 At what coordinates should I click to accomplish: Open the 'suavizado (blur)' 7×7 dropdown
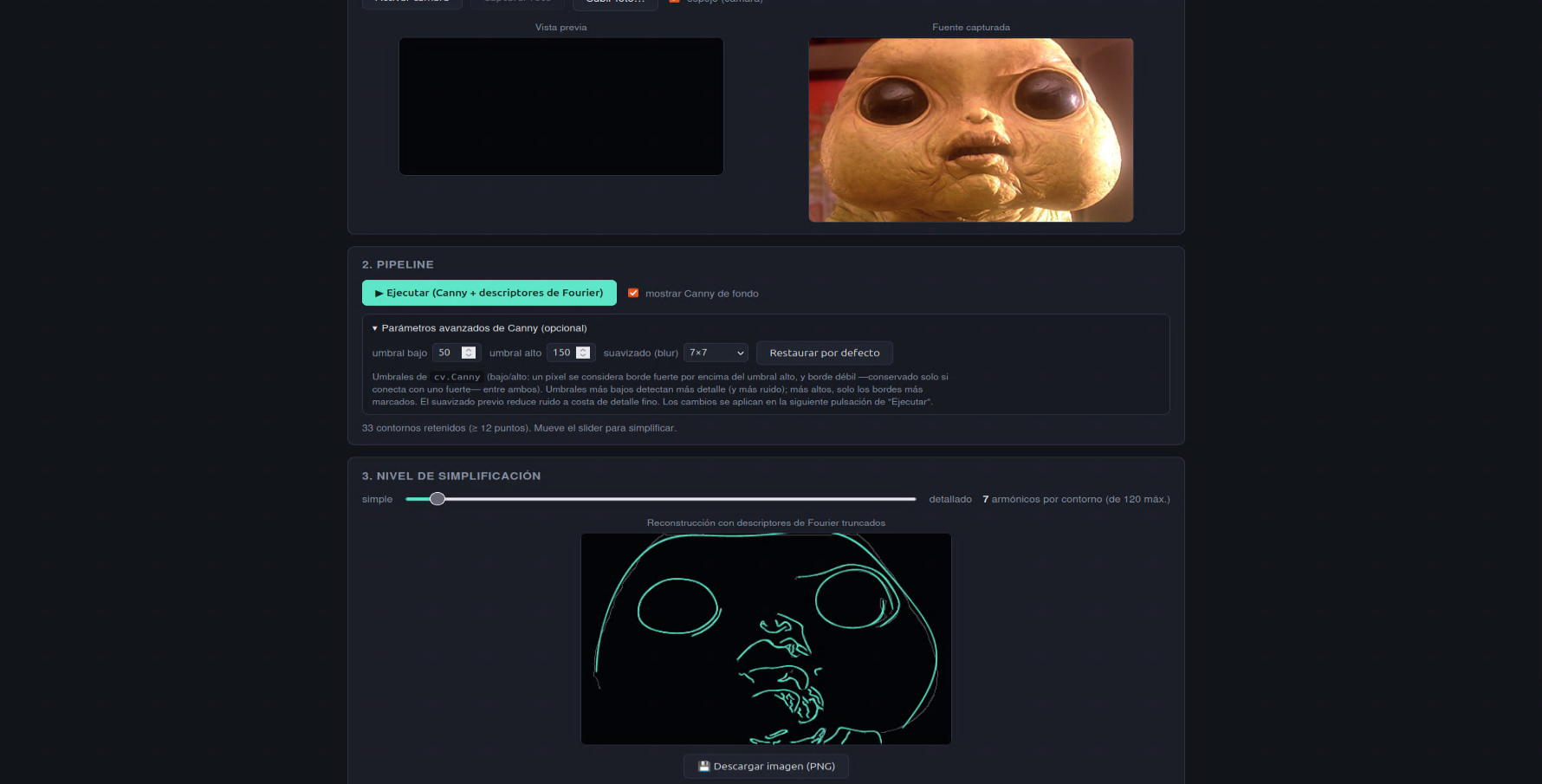[716, 353]
